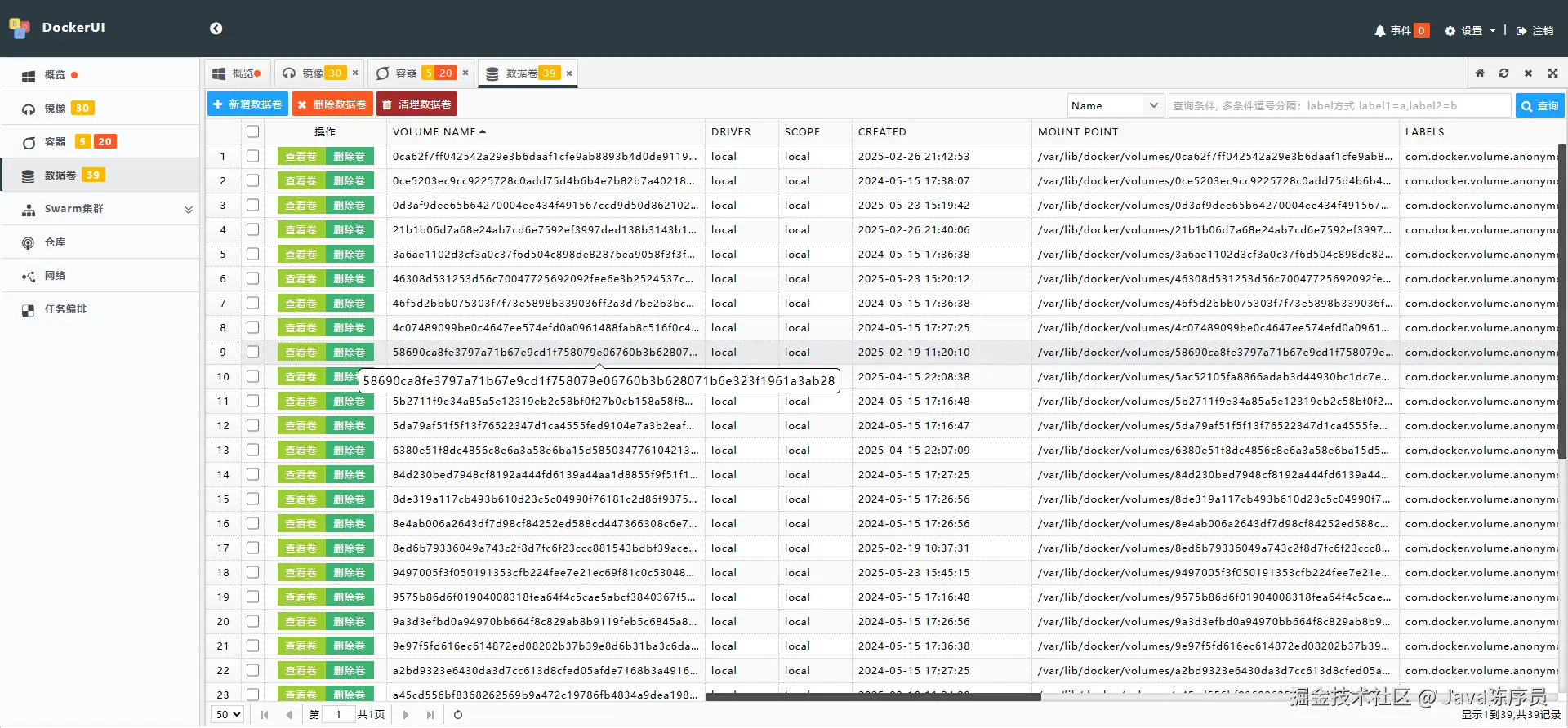Image resolution: width=1568 pixels, height=728 pixels.
Task: Close the Volumes tab
Action: tap(569, 73)
